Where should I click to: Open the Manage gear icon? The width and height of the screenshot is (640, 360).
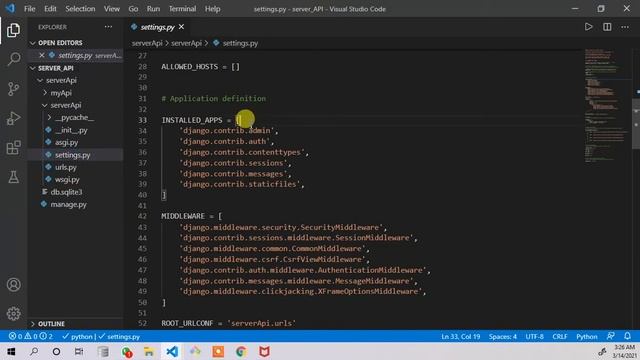13,313
